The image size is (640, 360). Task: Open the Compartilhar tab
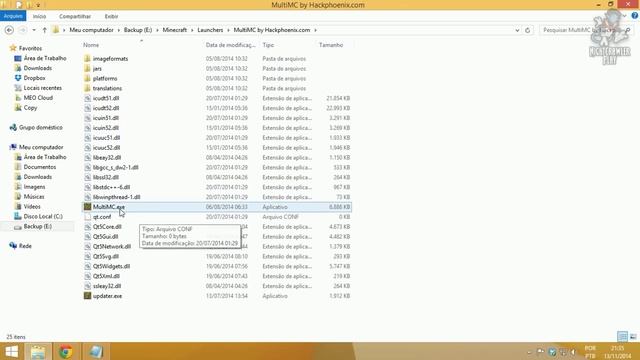coord(75,16)
